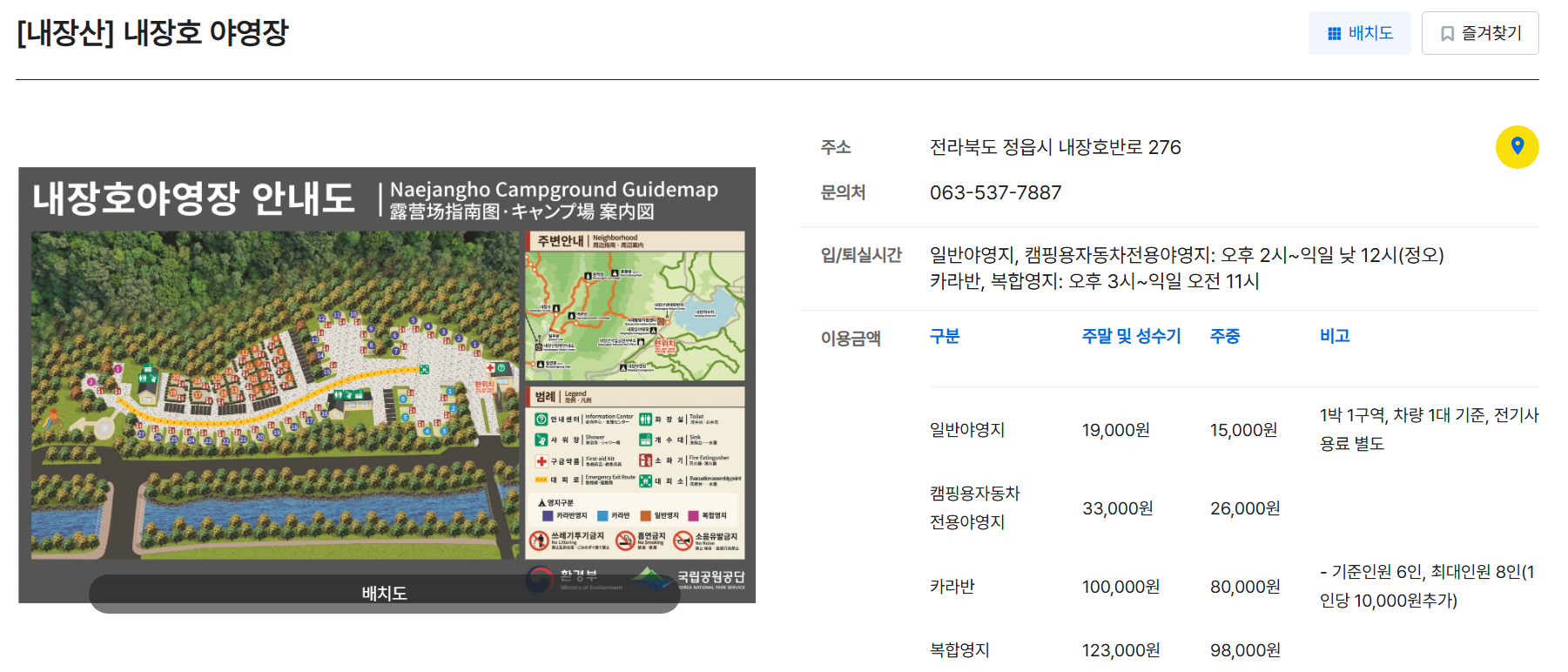
Task: Click the yellow map pin location icon
Action: tap(1517, 146)
